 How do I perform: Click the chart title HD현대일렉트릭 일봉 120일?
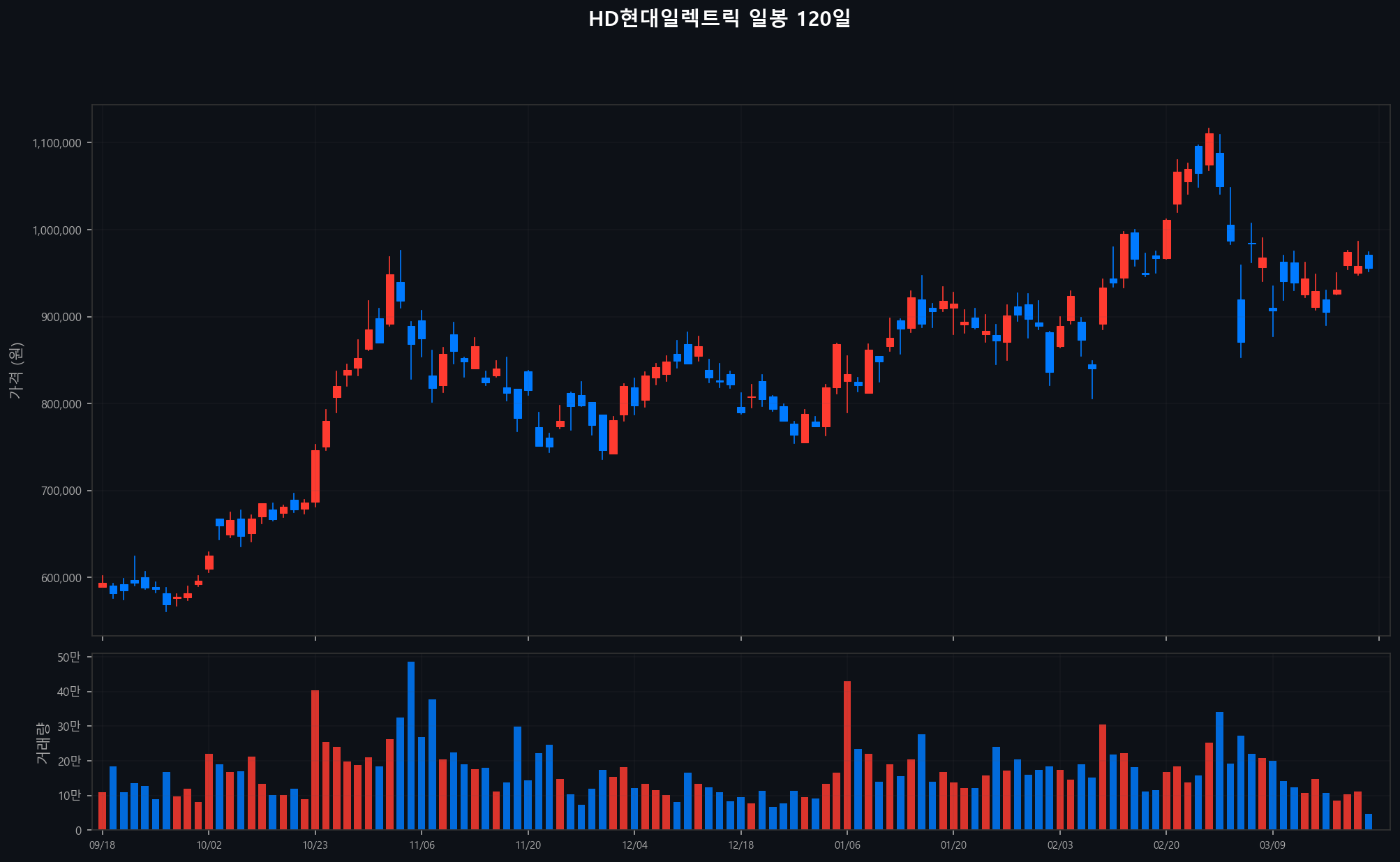(720, 19)
